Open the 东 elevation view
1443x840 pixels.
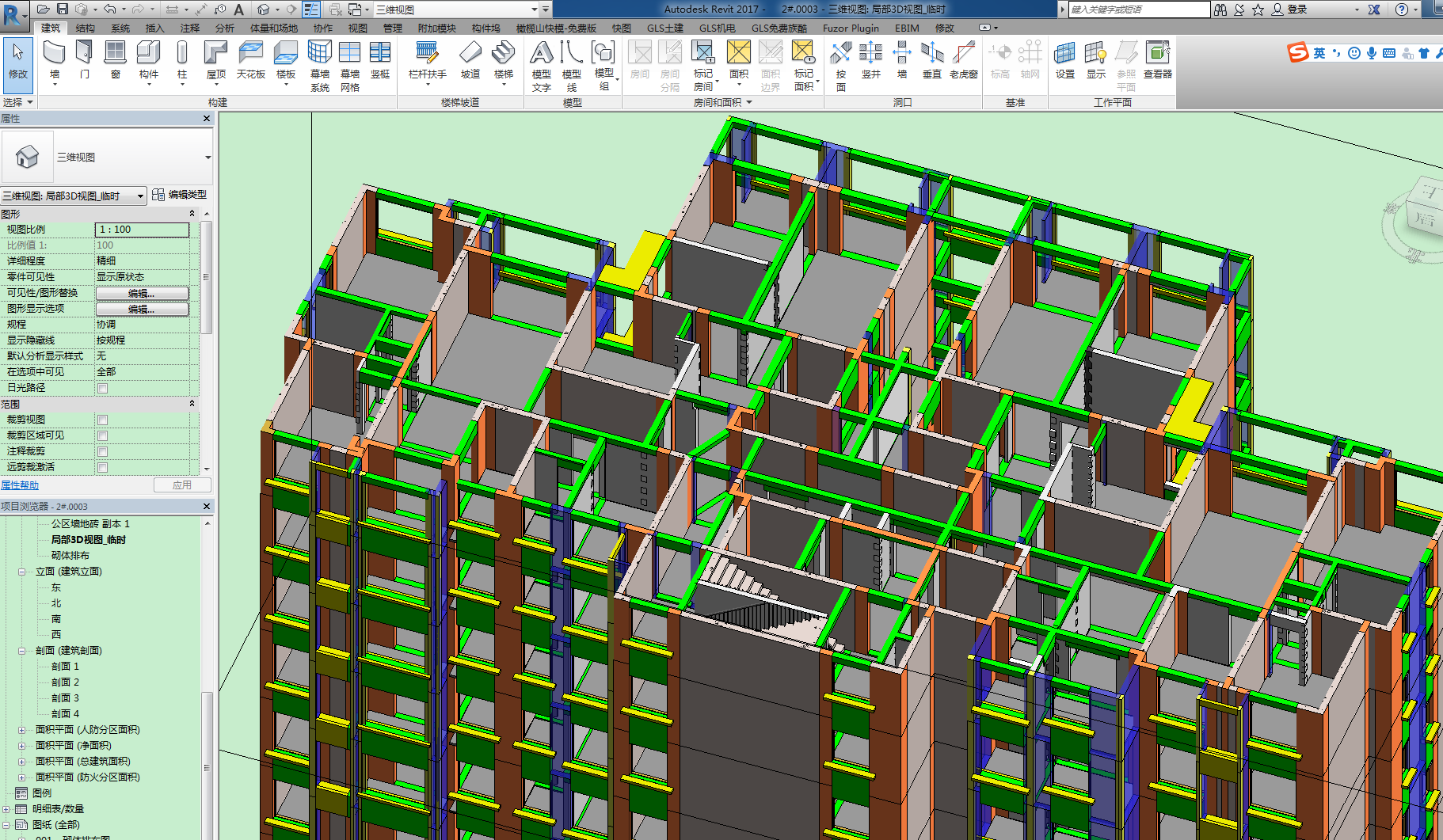coord(56,587)
